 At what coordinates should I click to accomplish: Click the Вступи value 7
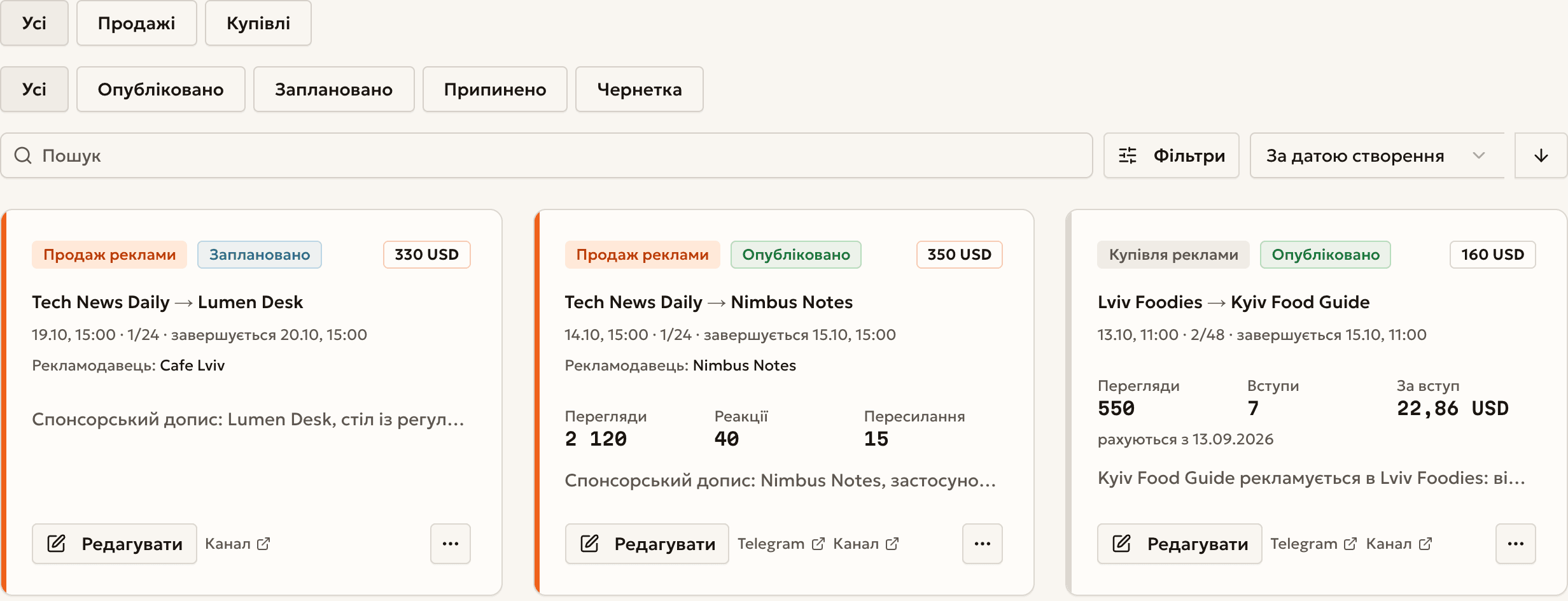1253,408
